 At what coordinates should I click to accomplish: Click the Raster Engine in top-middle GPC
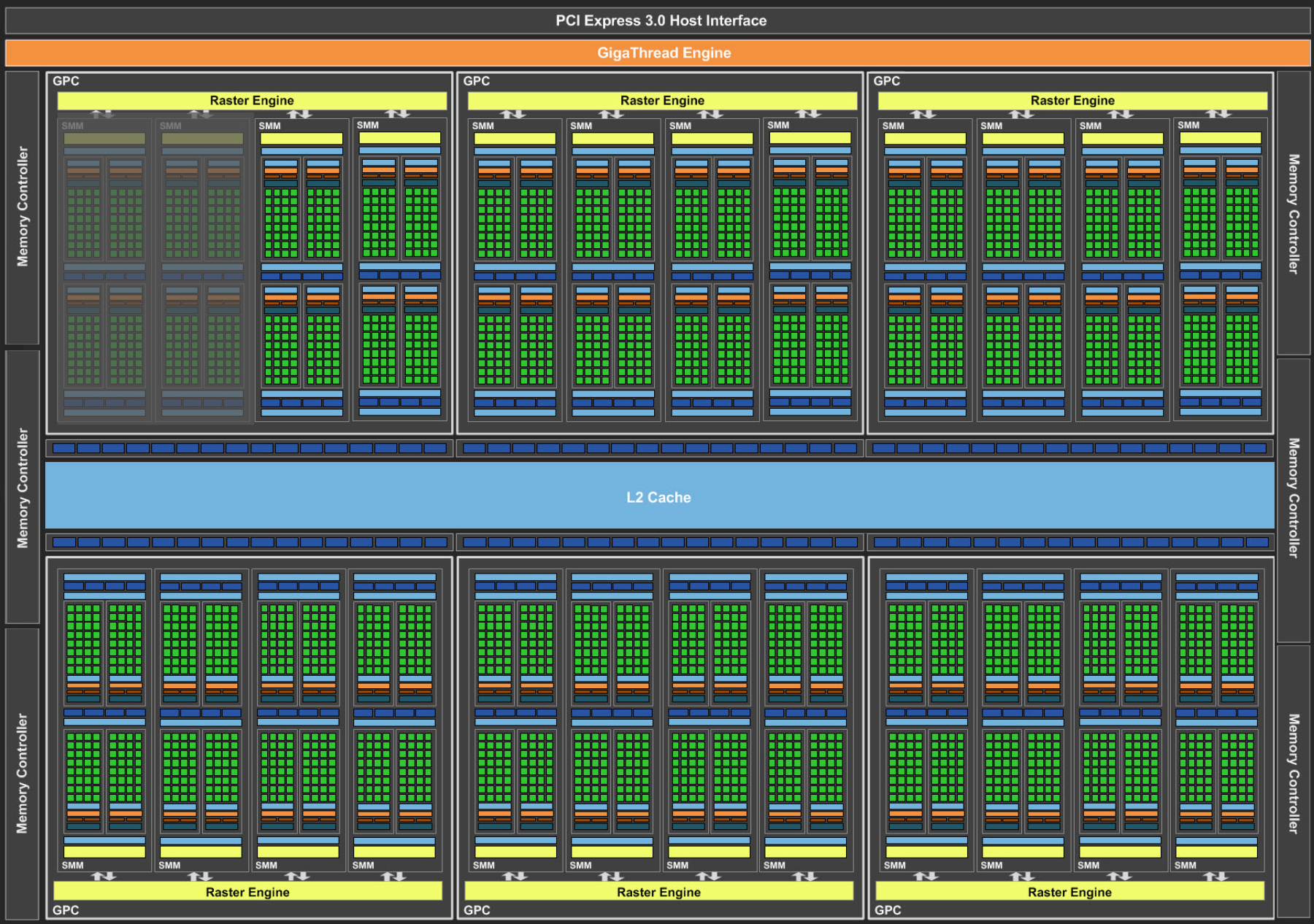tap(662, 101)
